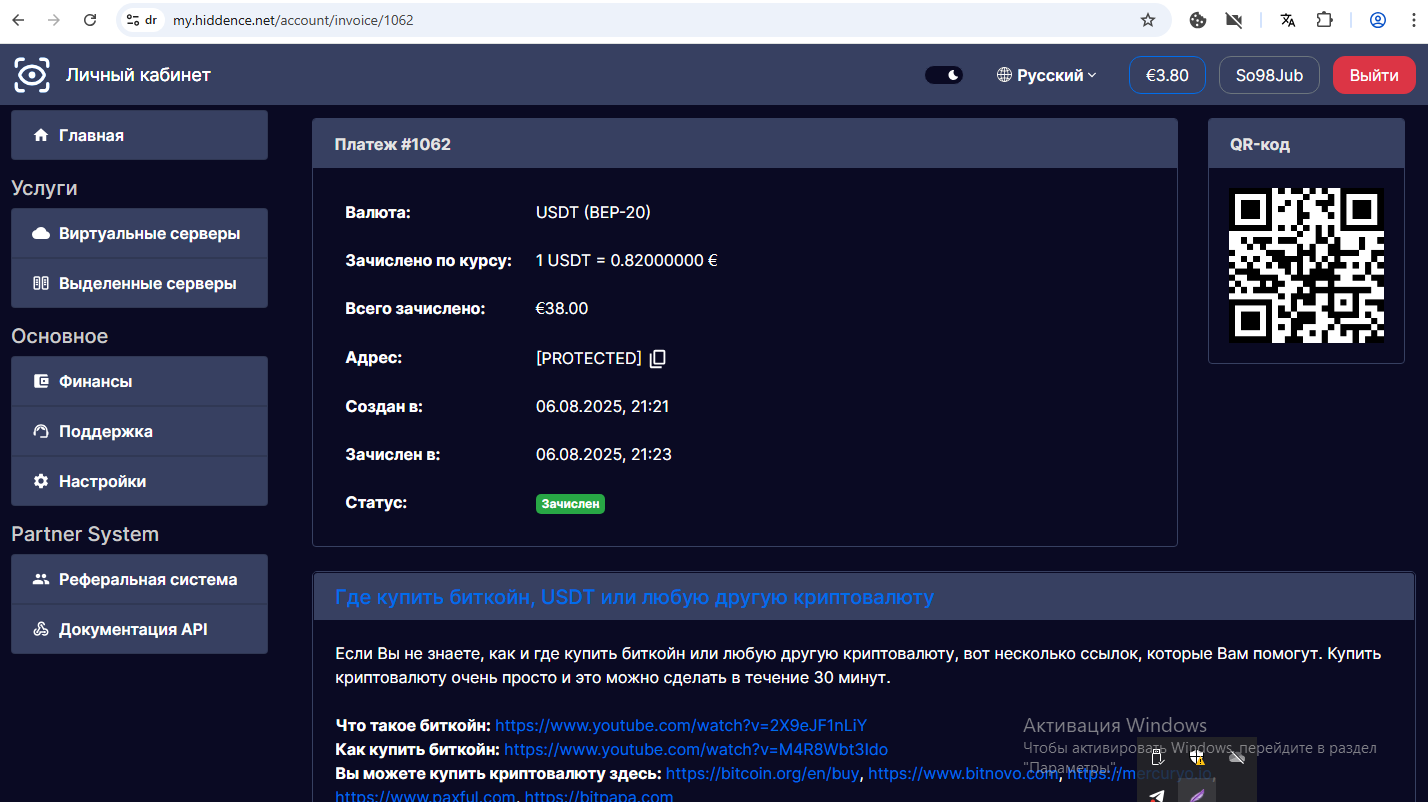Toggle the dark mode switch
The height and width of the screenshot is (802, 1428).
pos(943,75)
